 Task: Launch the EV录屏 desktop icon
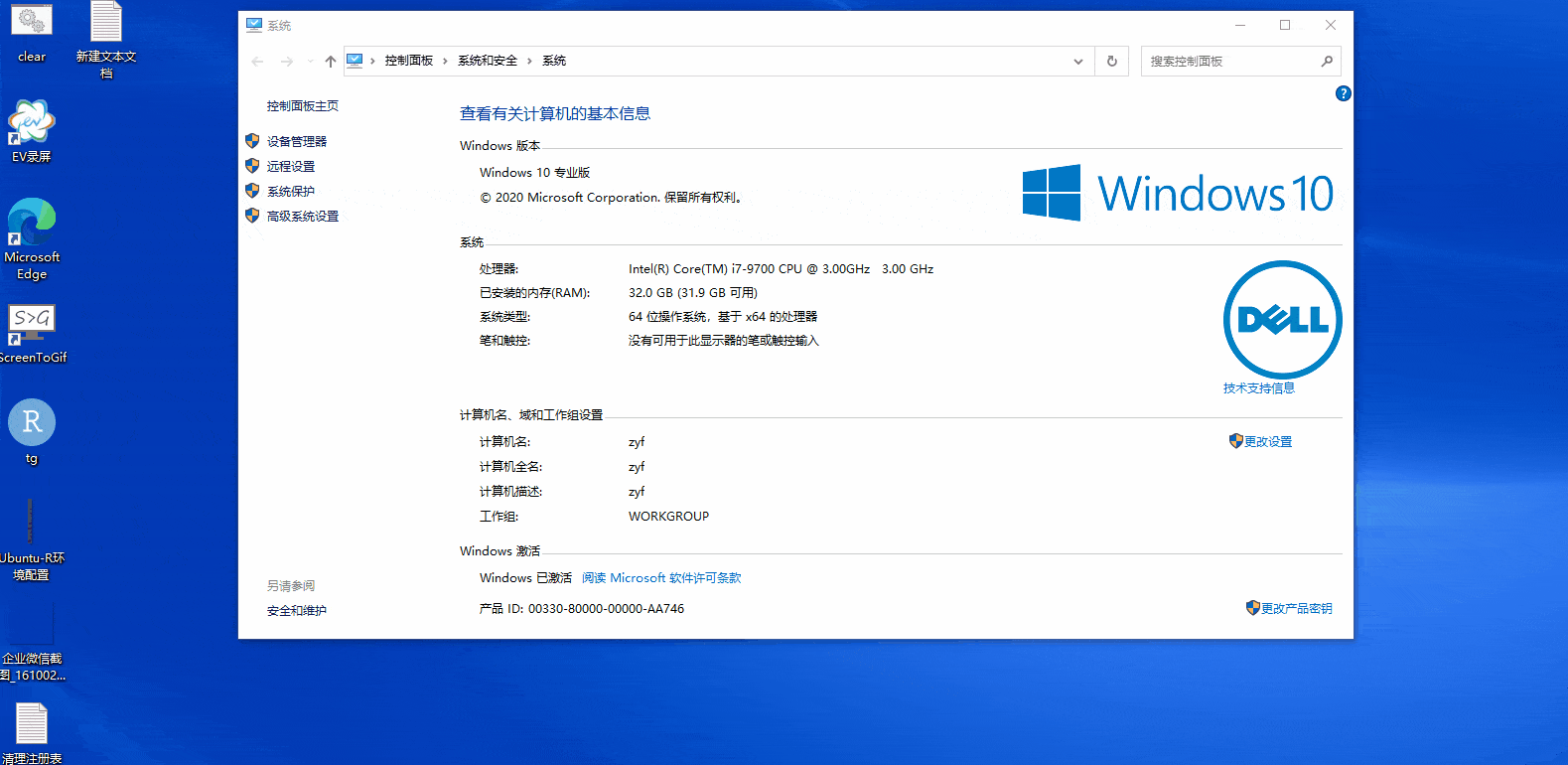[x=32, y=131]
